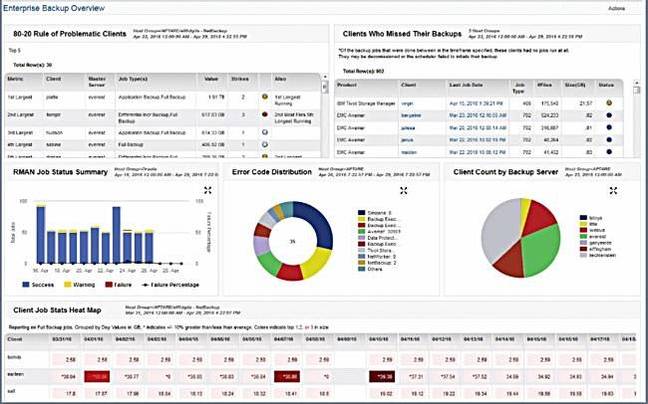This screenshot has height=404, width=648.
Task: Open the Mar 23 last job date link
Action: point(478,116)
